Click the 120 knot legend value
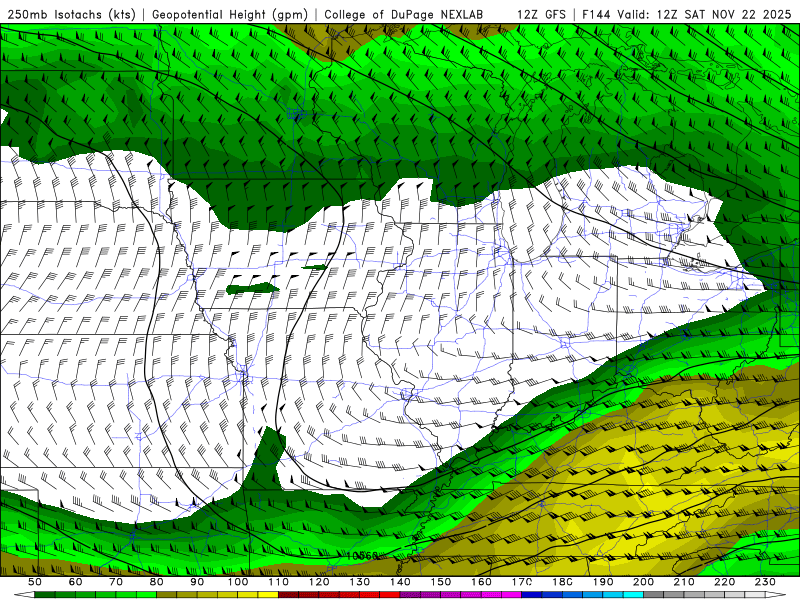This screenshot has width=800, height=600. tap(319, 582)
